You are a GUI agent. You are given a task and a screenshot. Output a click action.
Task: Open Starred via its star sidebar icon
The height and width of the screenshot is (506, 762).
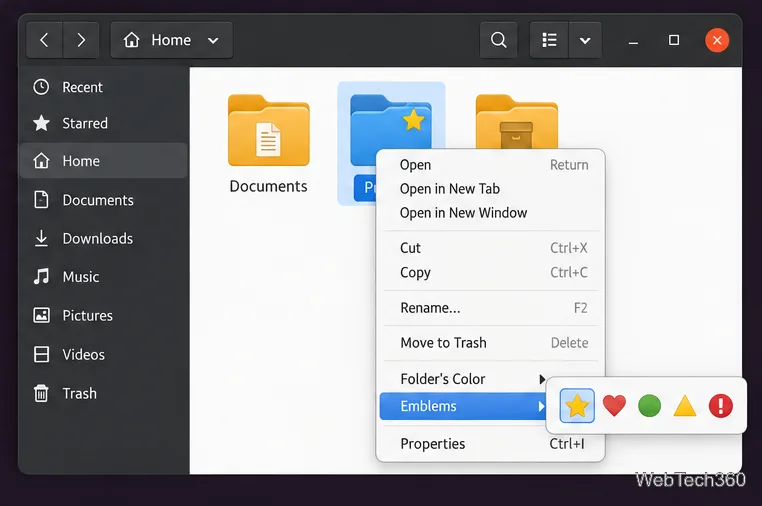[41, 123]
